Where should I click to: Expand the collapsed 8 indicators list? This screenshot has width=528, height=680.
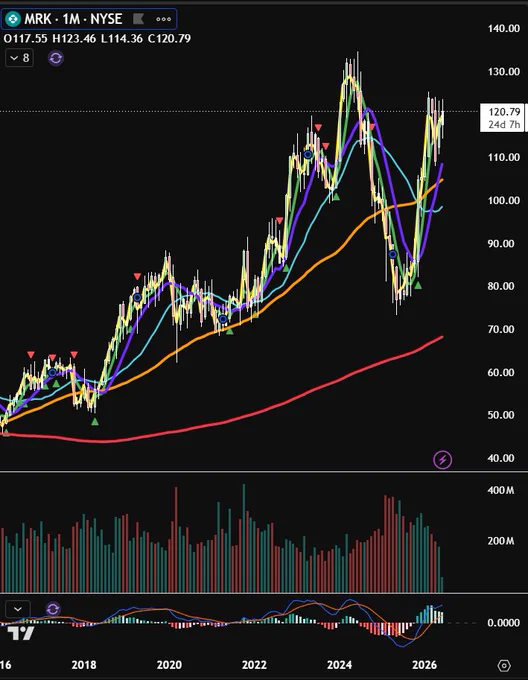[x=20, y=58]
